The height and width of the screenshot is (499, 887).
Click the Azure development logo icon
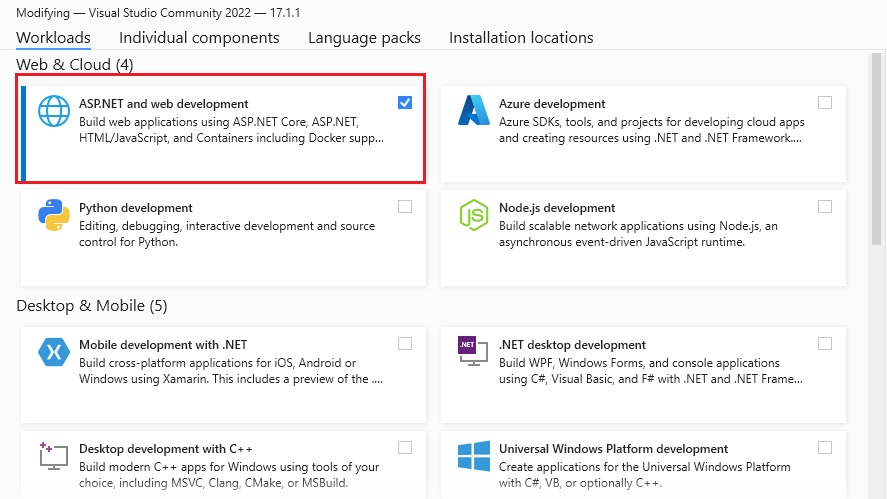(x=474, y=110)
